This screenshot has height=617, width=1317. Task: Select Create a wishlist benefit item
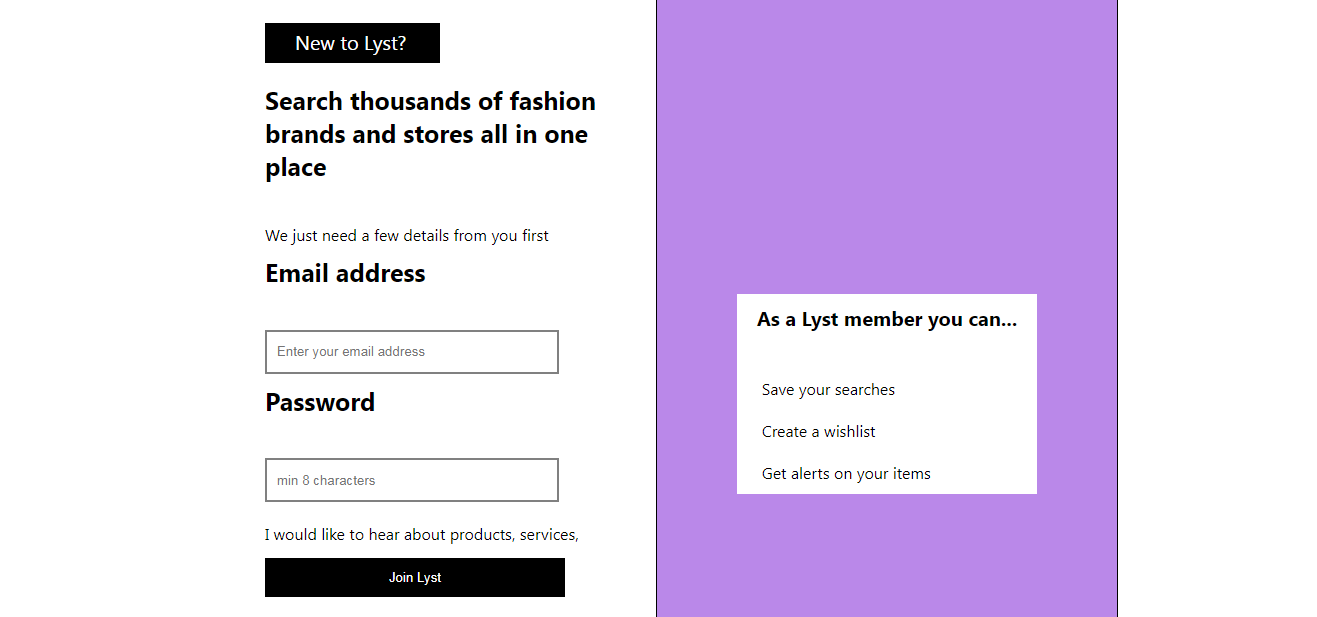pyautogui.click(x=818, y=431)
